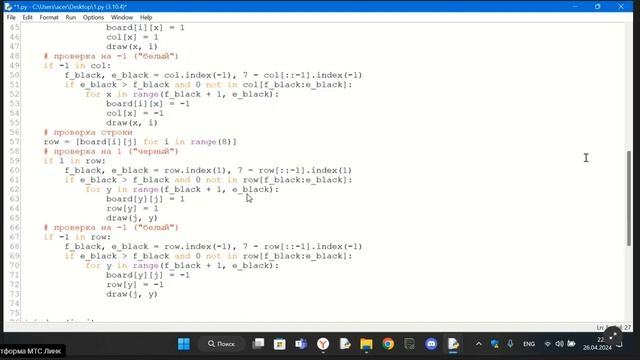The image size is (640, 360).
Task: Open the File menu
Action: 11,18
